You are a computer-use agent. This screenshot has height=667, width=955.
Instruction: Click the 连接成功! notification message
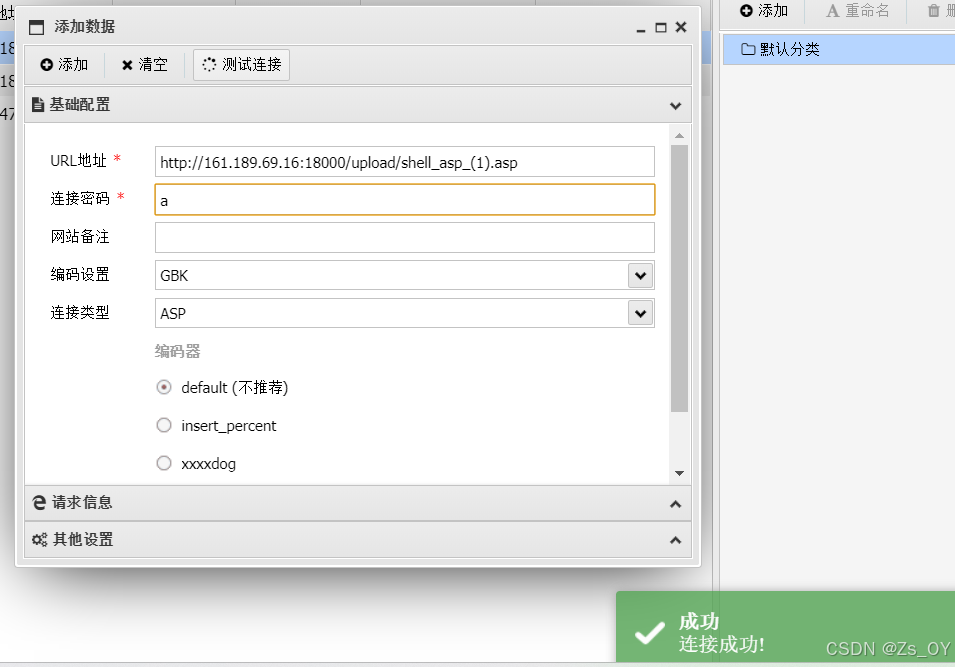click(x=722, y=644)
